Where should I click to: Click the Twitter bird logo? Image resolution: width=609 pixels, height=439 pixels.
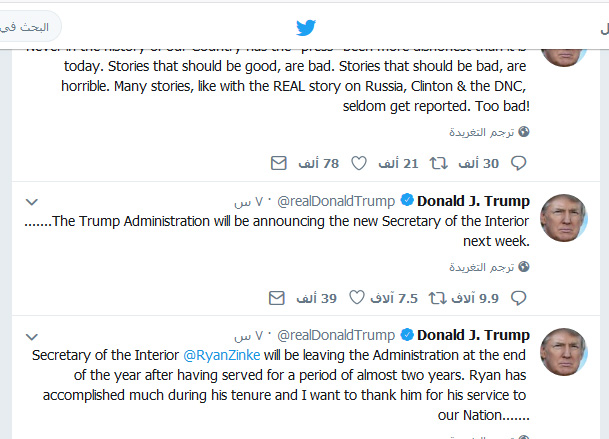pos(305,27)
